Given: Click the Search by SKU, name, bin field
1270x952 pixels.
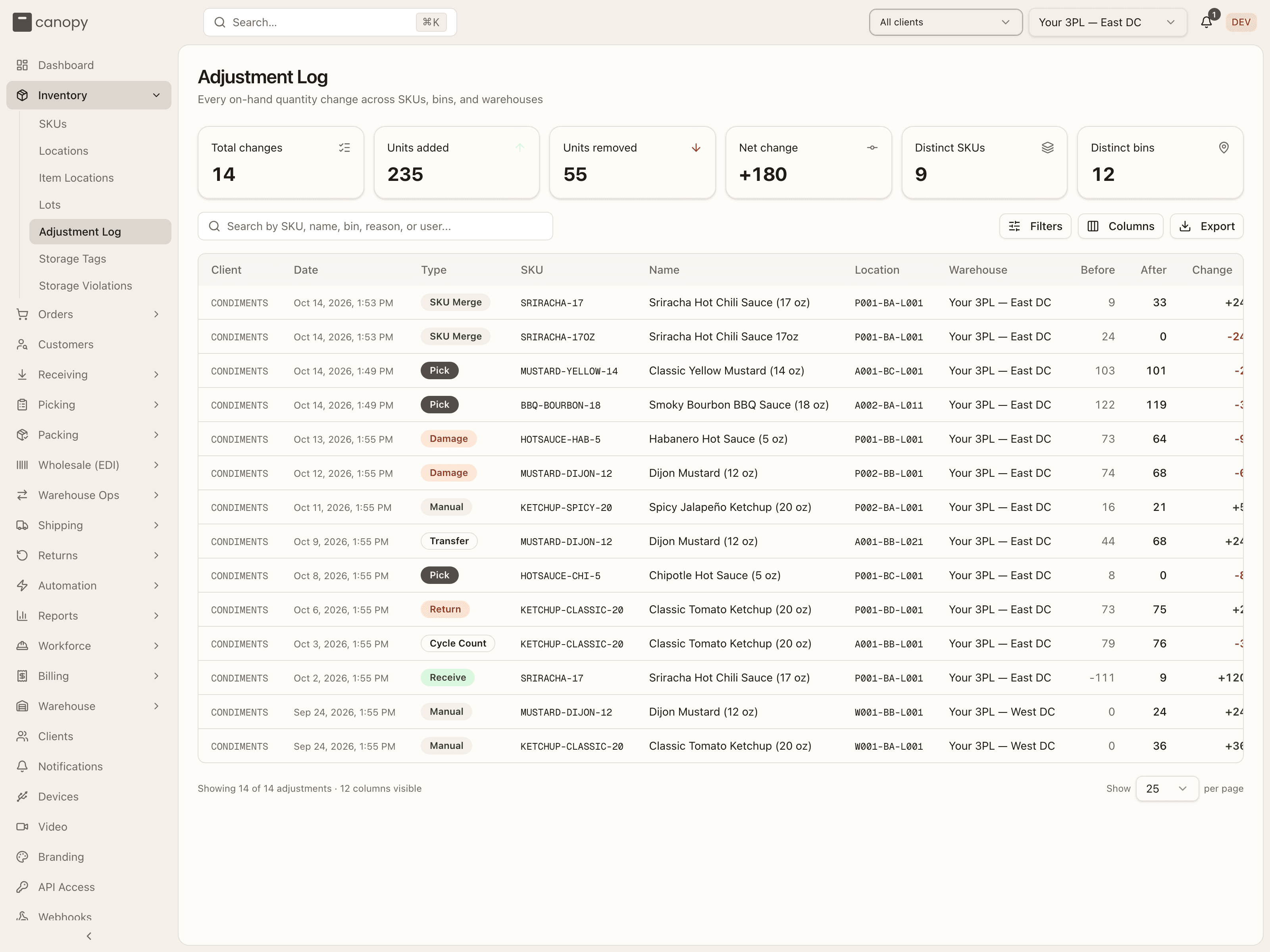Looking at the screenshot, I should (x=375, y=226).
